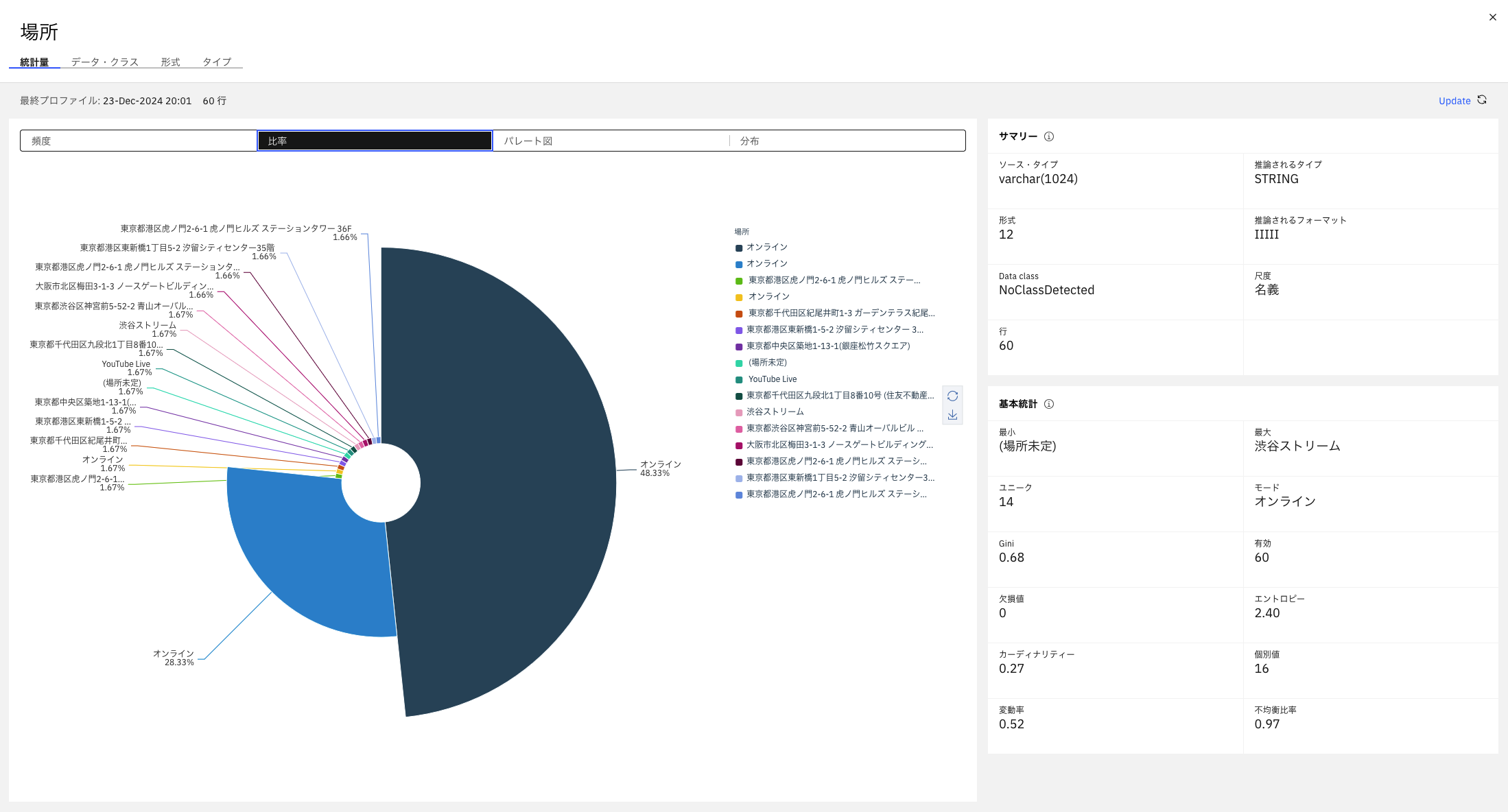Click the info icon beside 基本統計

[x=1049, y=404]
